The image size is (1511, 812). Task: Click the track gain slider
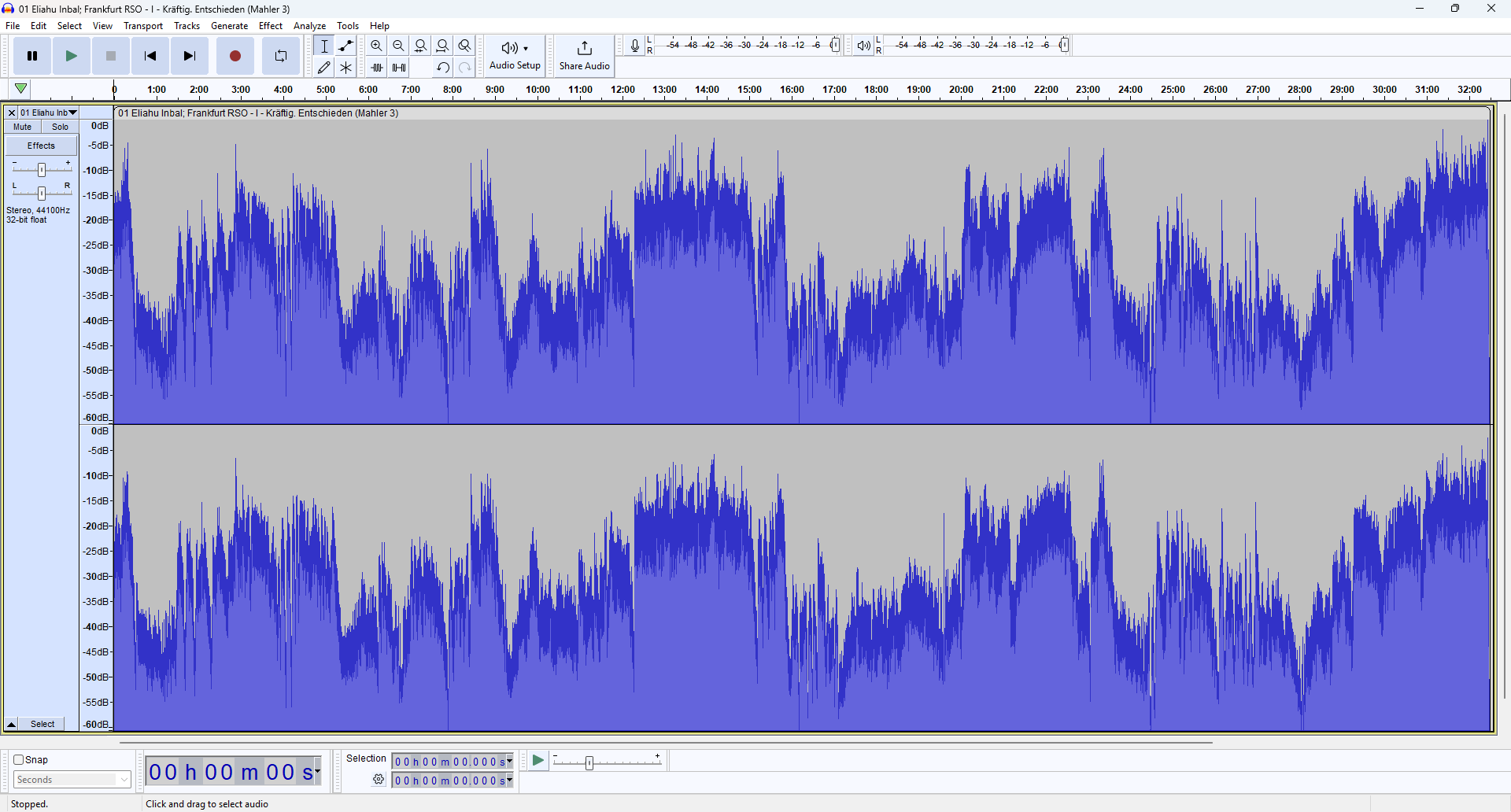tap(42, 169)
